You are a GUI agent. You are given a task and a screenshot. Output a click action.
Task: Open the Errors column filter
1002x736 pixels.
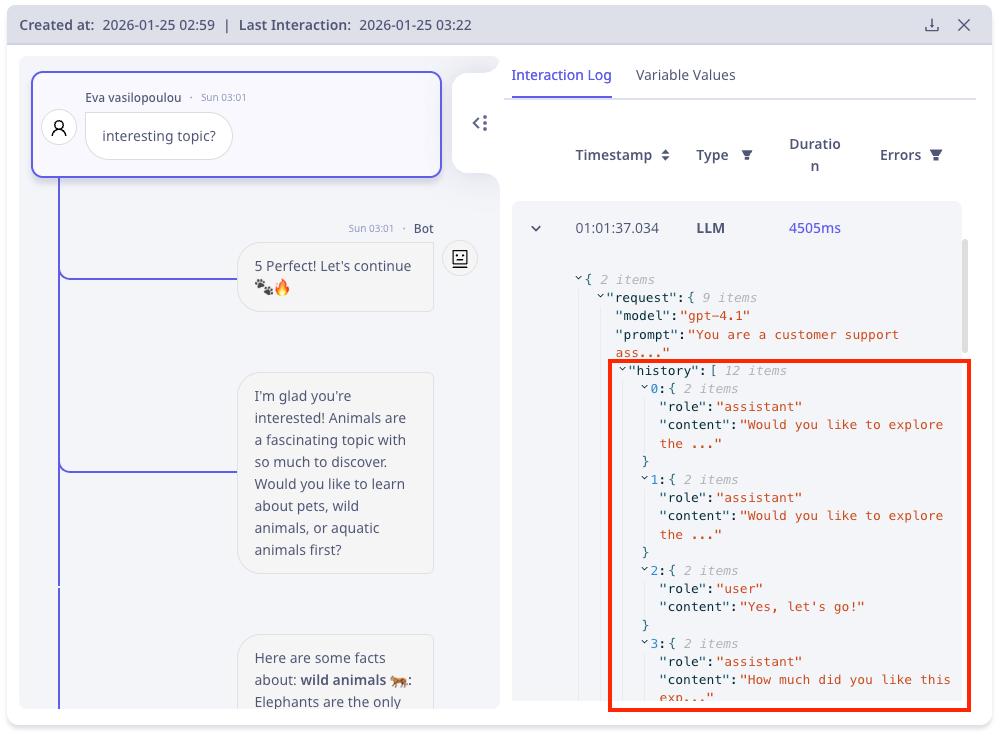936,155
